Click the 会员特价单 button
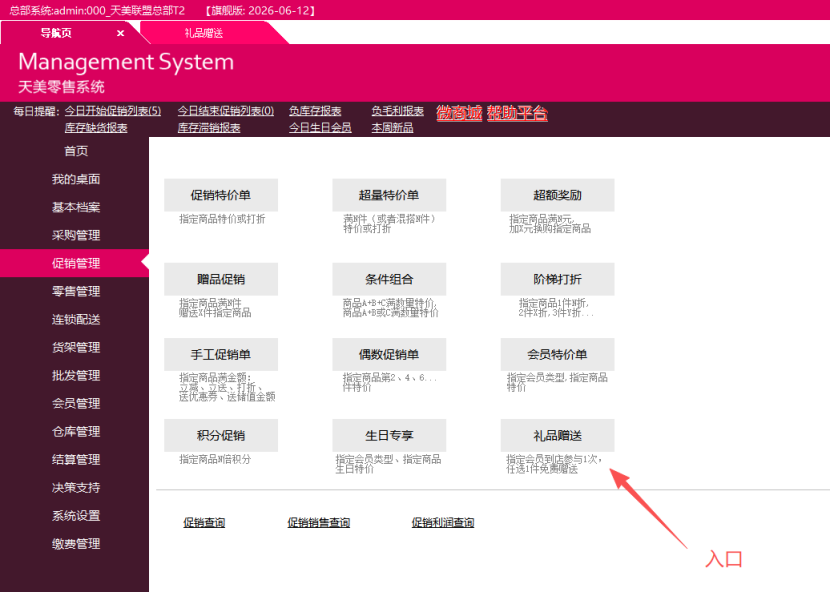This screenshot has width=830, height=592. click(557, 355)
